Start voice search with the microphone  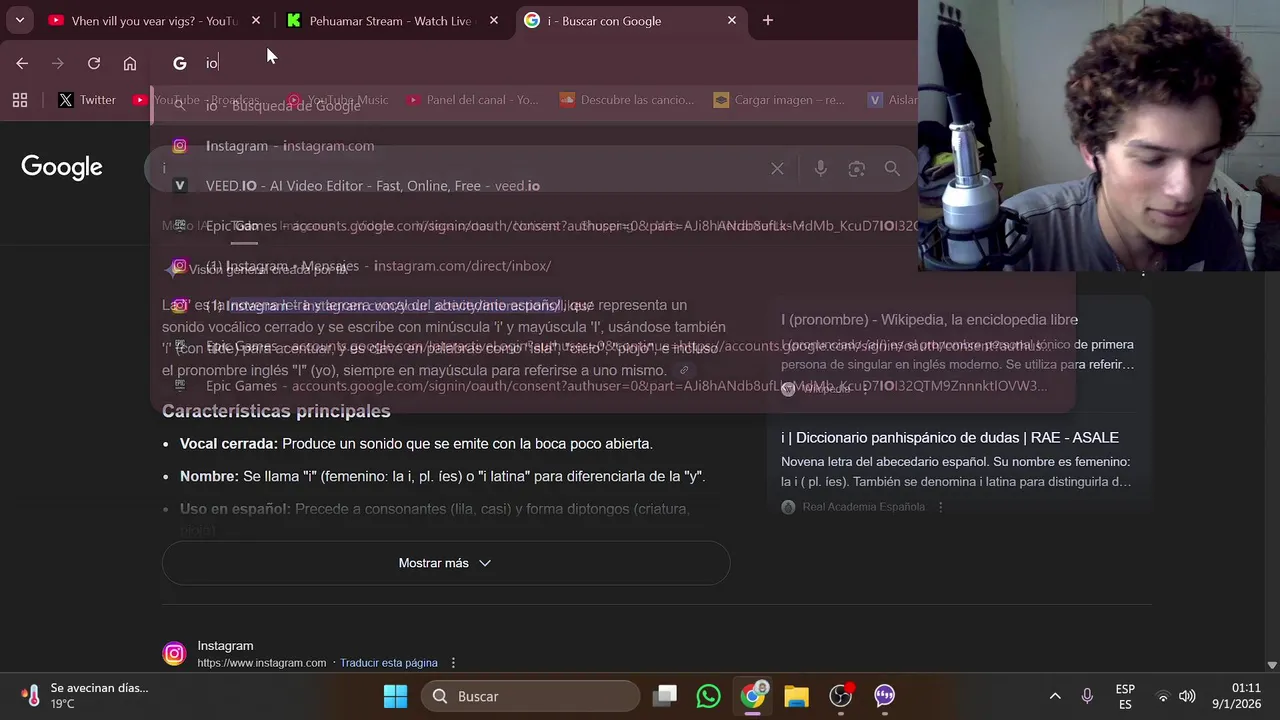tap(820, 169)
